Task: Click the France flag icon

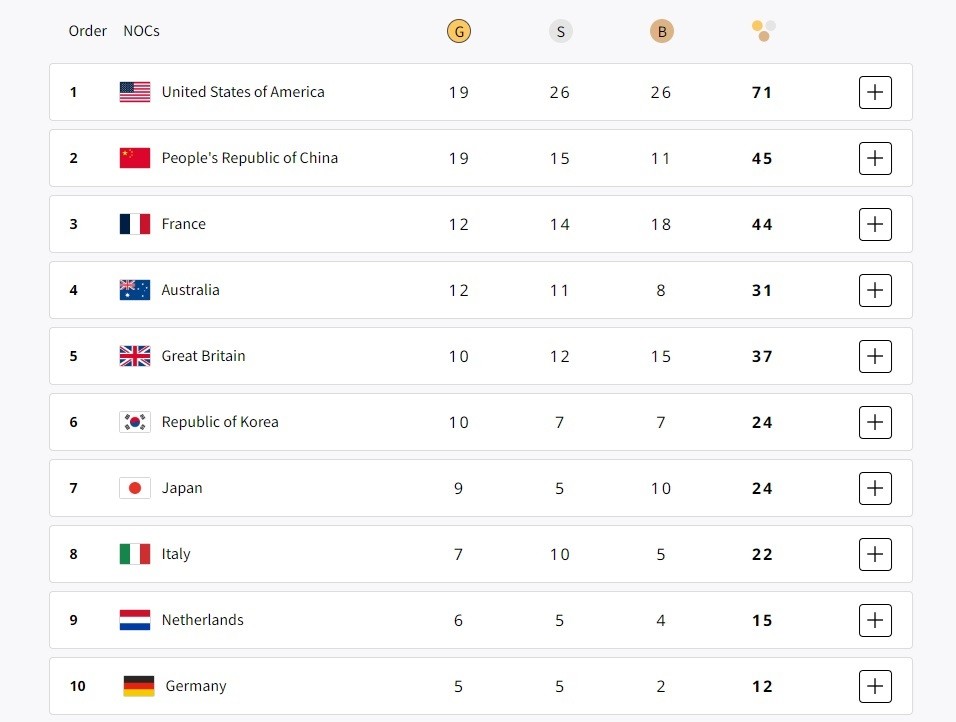Action: pyautogui.click(x=134, y=224)
